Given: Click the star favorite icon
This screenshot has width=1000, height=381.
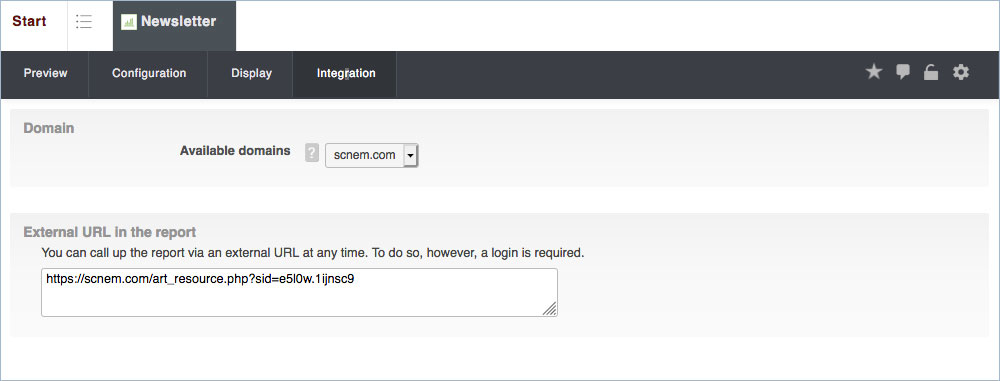Looking at the screenshot, I should (x=873, y=72).
